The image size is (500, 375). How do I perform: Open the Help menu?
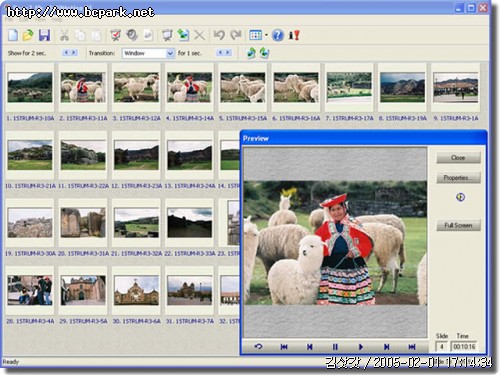point(57,20)
